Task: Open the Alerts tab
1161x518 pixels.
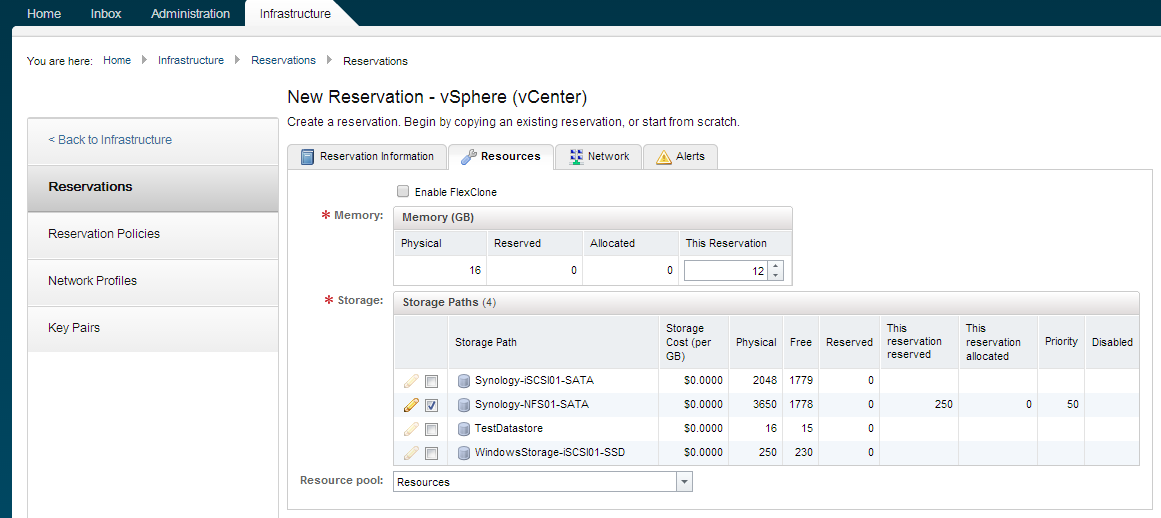Action: tap(680, 157)
